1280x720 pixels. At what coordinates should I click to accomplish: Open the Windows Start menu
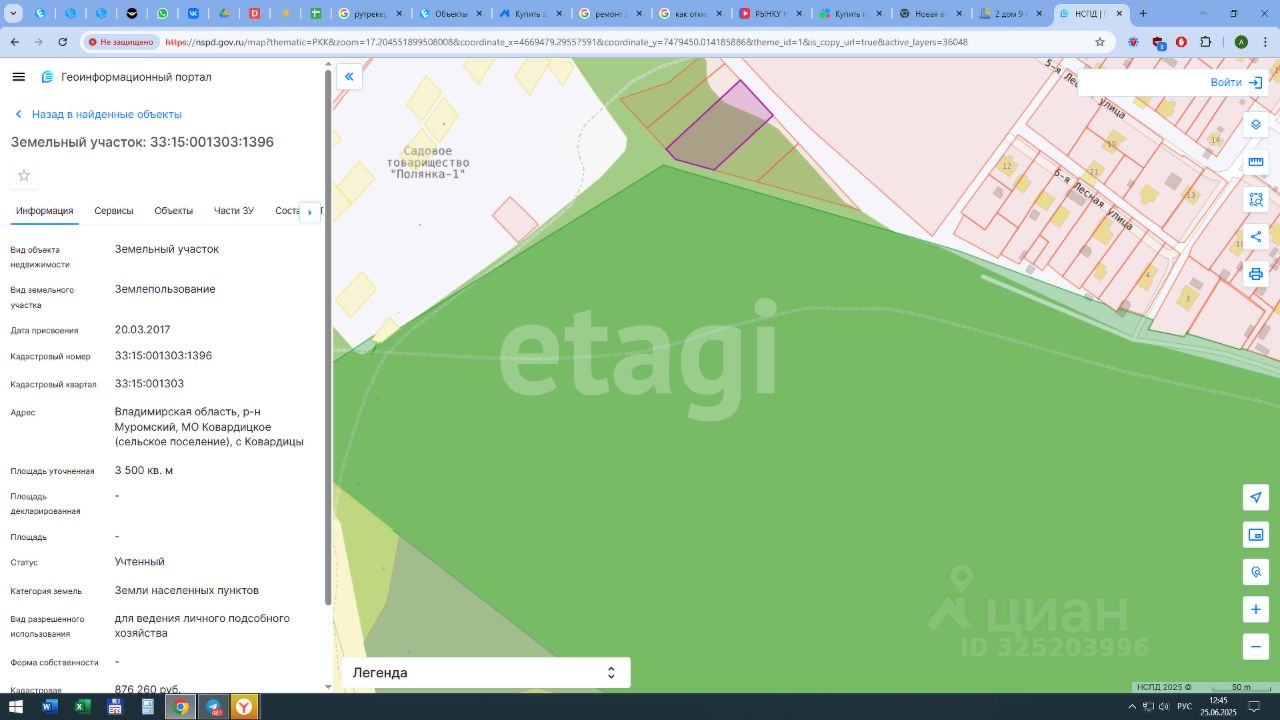coord(14,707)
